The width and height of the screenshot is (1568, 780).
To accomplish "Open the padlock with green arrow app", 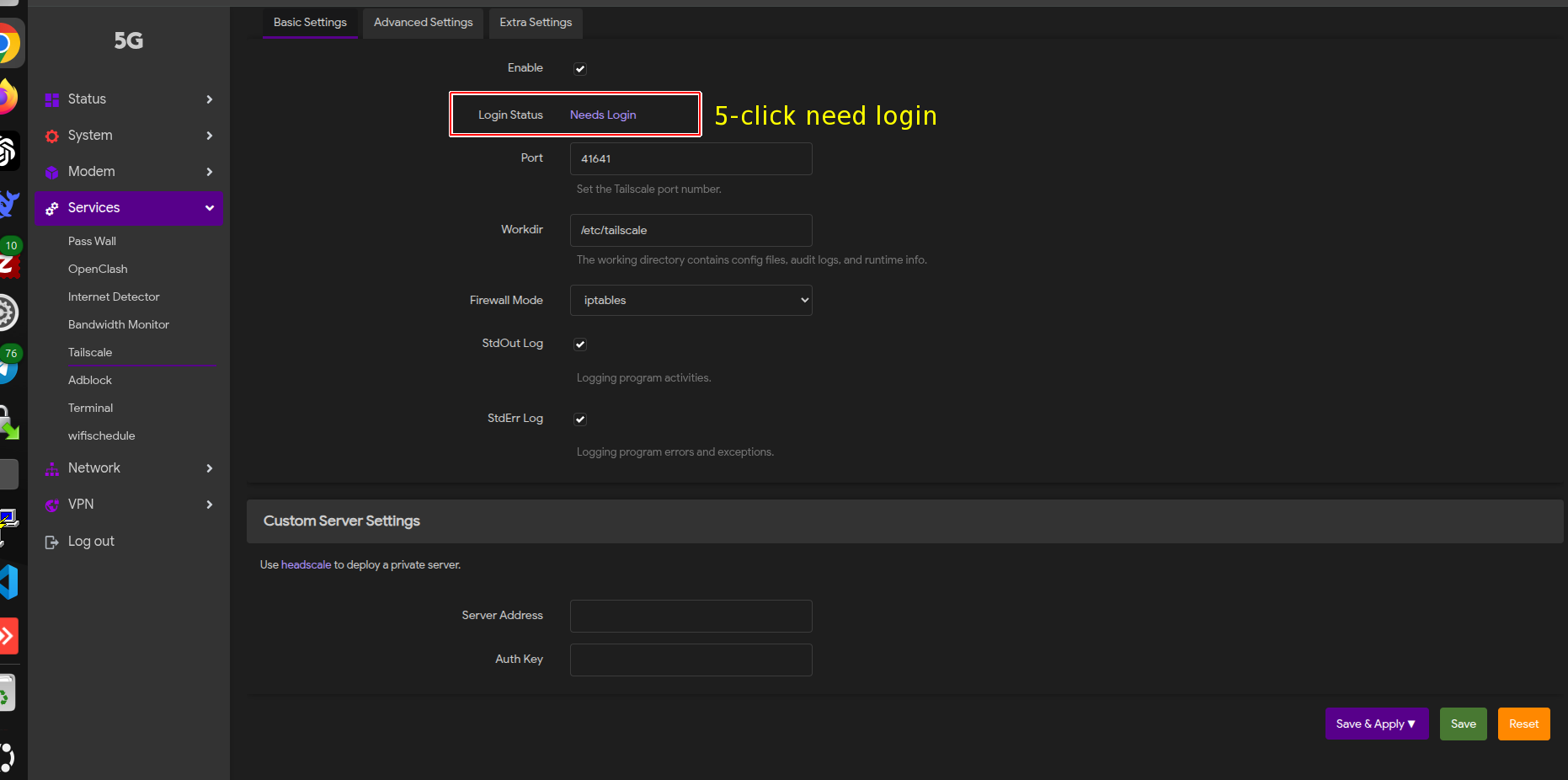I will (x=8, y=422).
